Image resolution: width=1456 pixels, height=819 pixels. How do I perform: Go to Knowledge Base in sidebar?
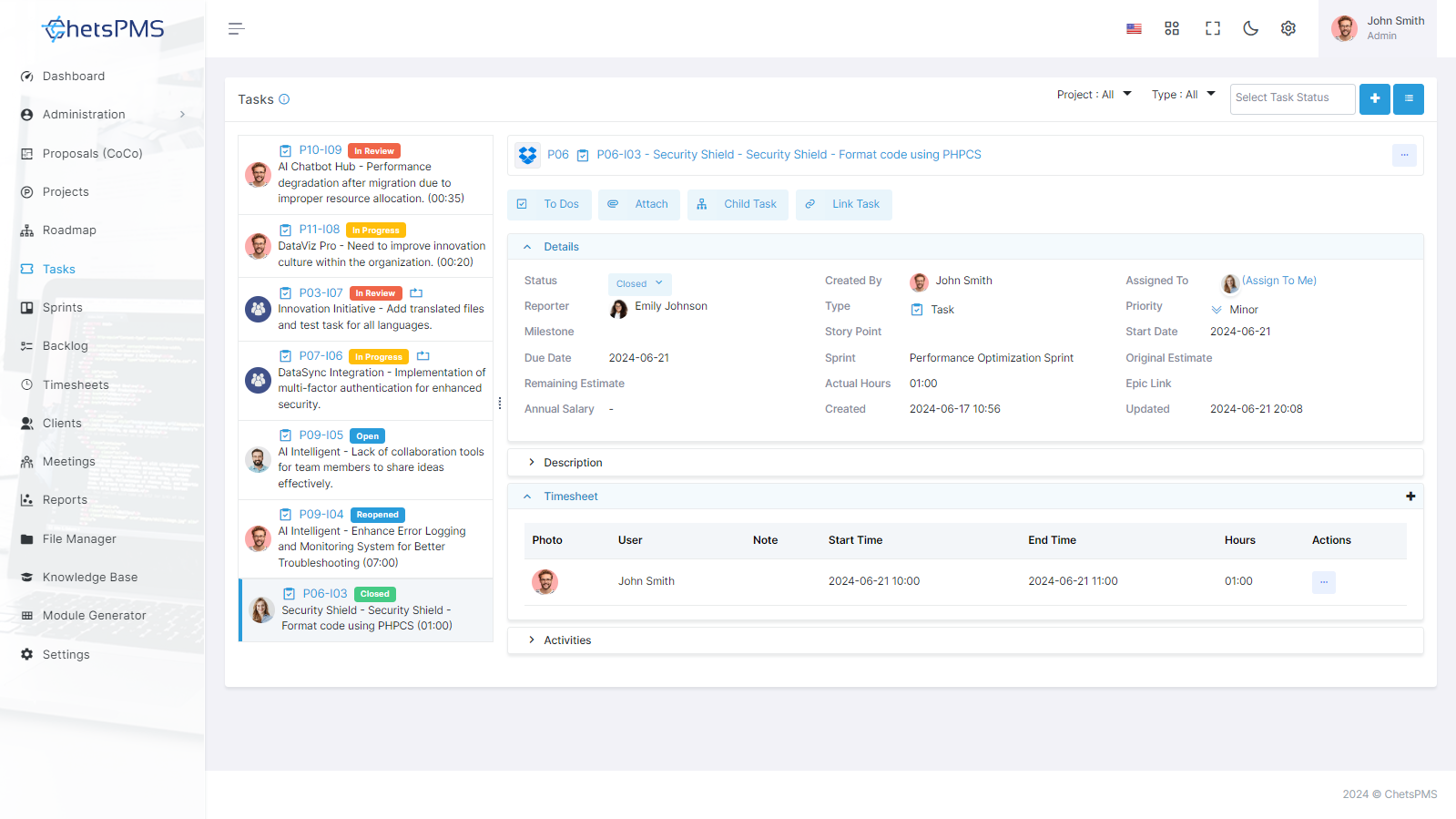(x=90, y=577)
